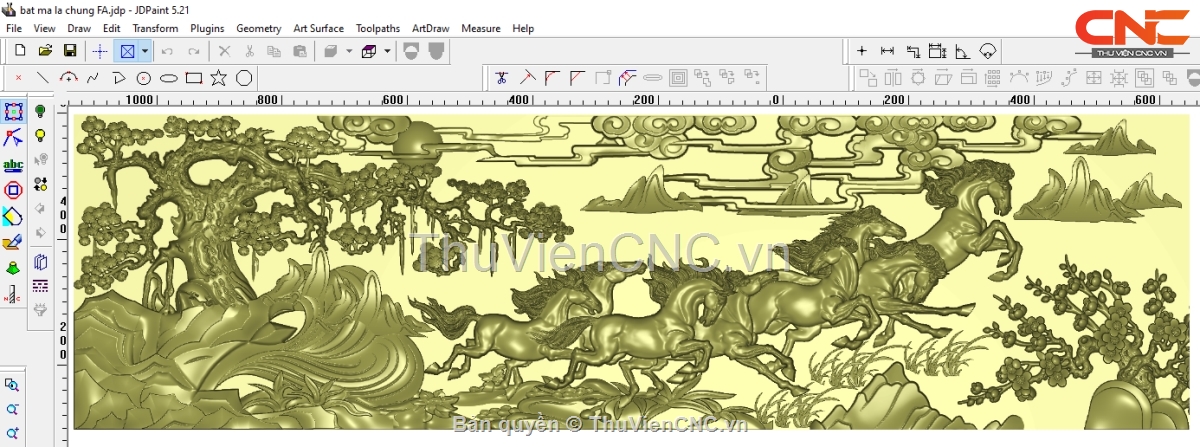Screen dimensions: 1200x447
Task: Click the plus-shaped point measure icon
Action: tap(862, 50)
